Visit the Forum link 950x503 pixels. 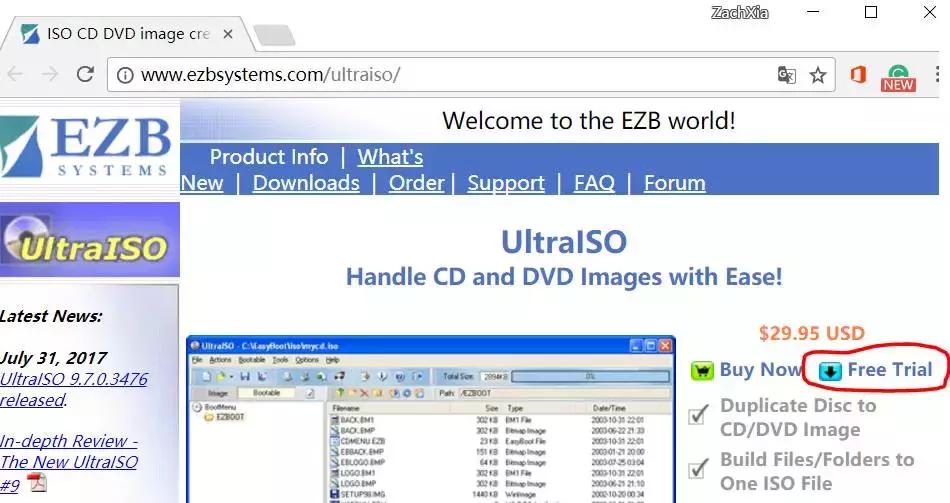[674, 183]
